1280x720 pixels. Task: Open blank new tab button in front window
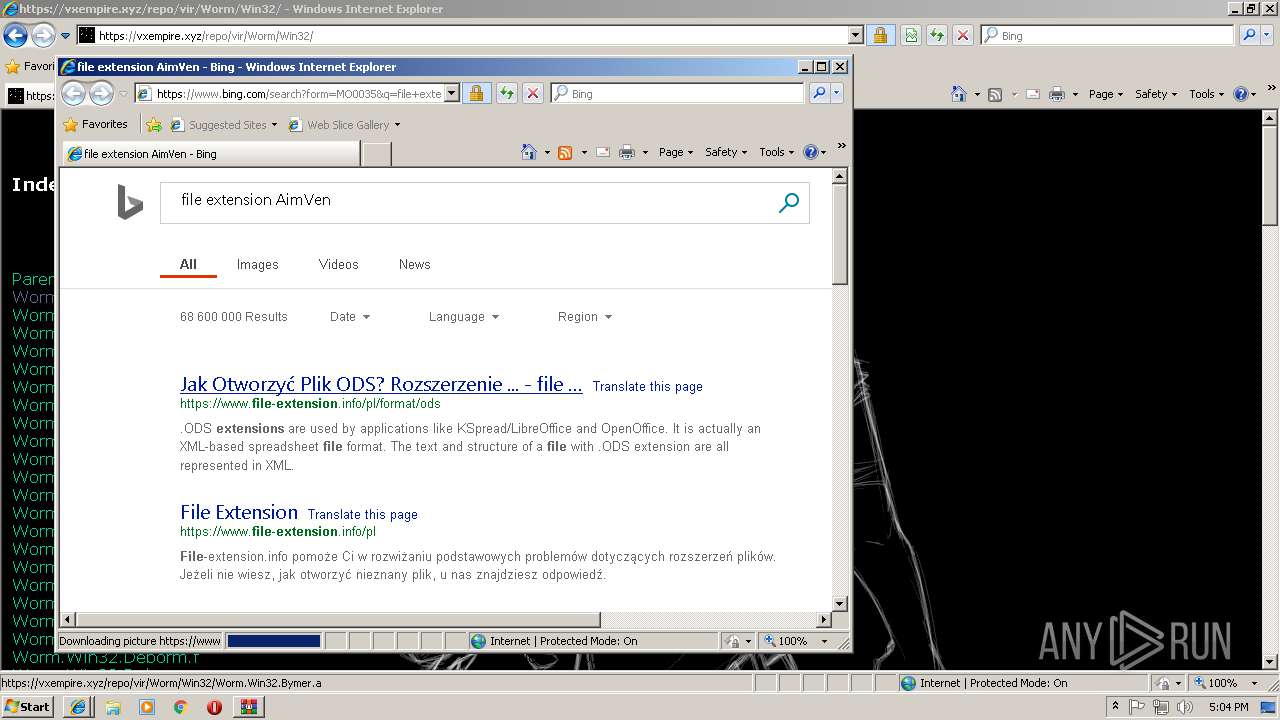(376, 154)
